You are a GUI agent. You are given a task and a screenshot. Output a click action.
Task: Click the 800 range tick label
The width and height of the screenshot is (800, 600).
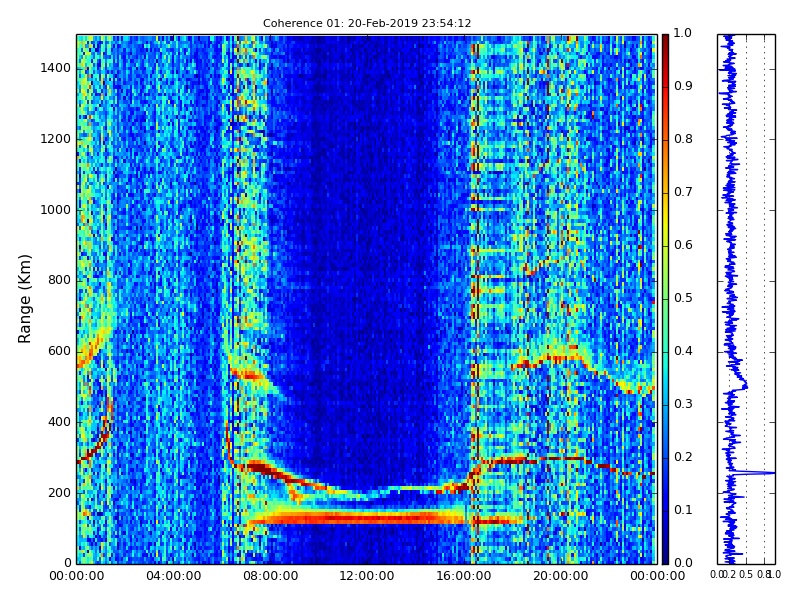59,281
